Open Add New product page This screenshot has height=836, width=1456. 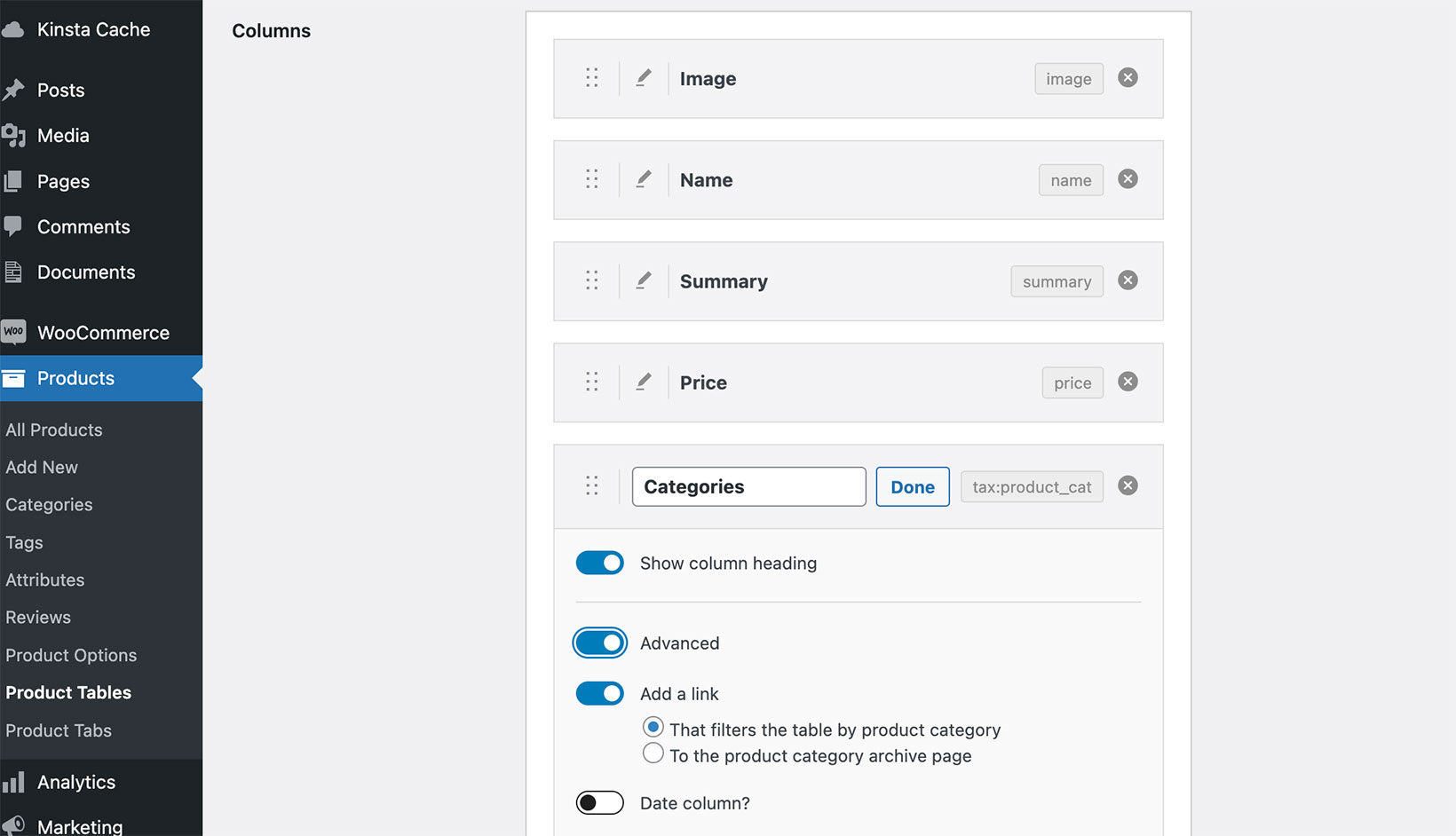click(42, 467)
